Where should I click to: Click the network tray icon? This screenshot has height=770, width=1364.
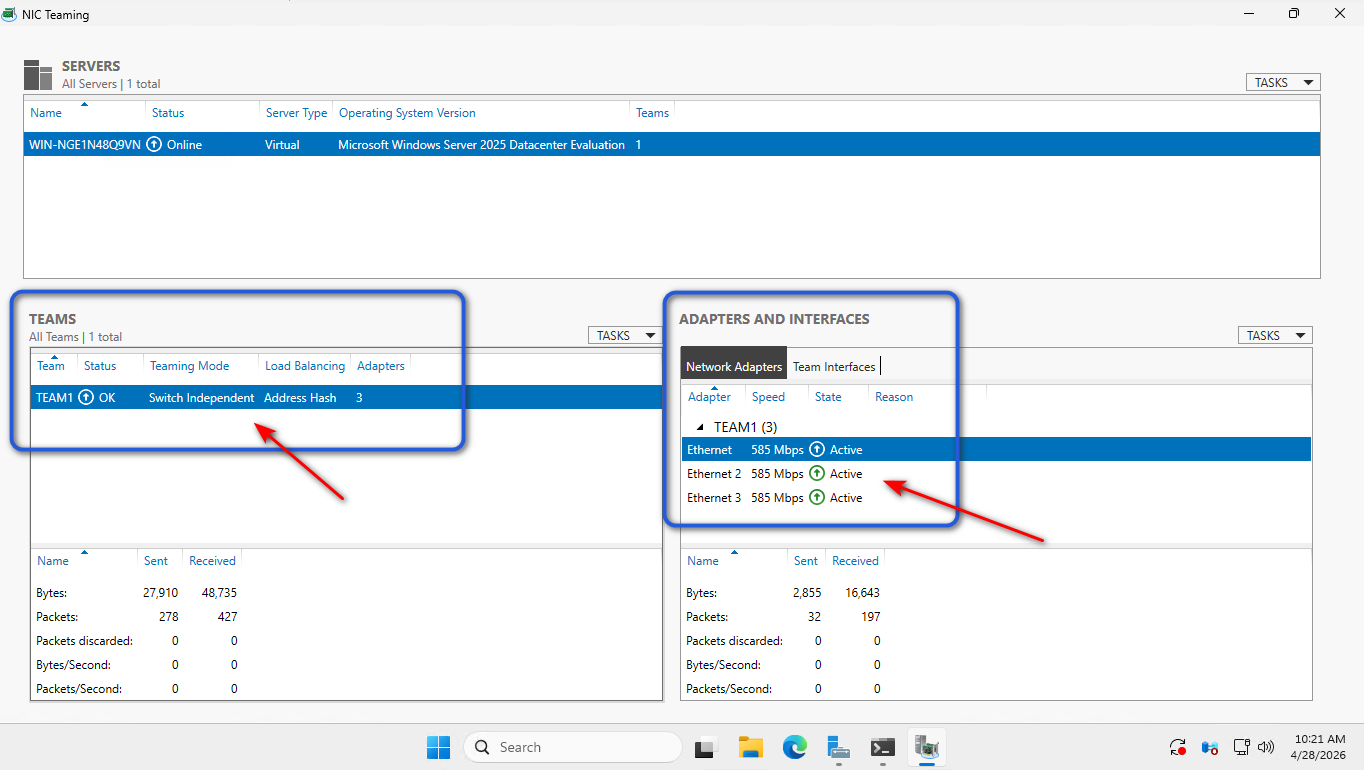(1242, 747)
